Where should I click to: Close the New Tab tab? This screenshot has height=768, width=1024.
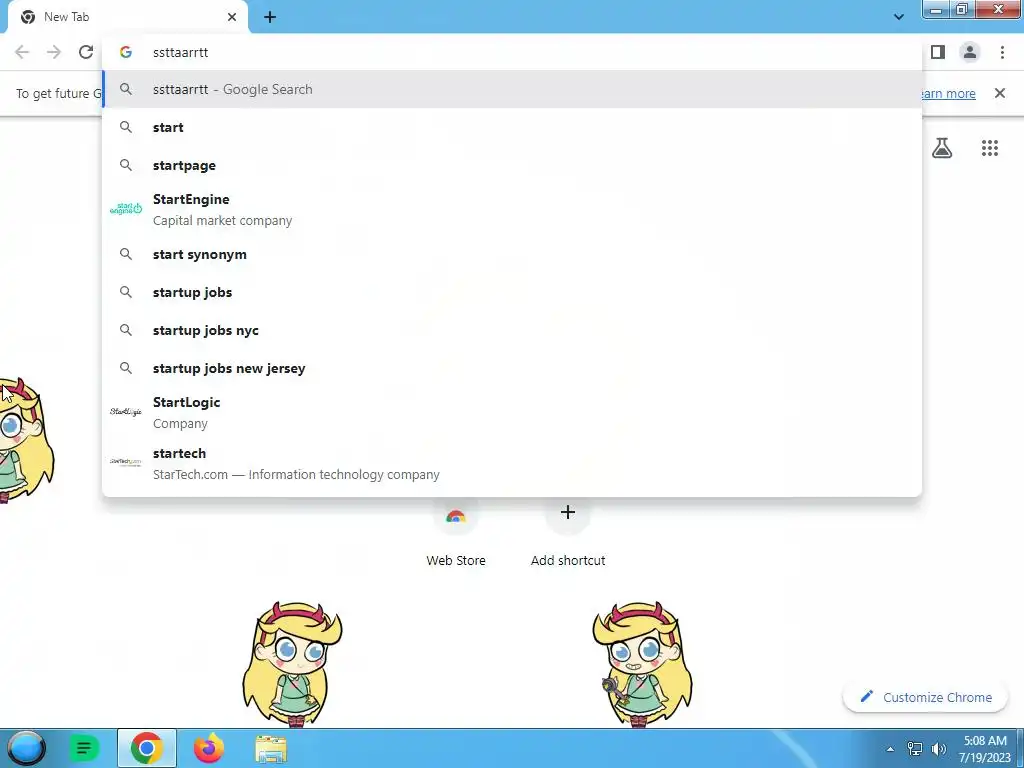pos(232,17)
